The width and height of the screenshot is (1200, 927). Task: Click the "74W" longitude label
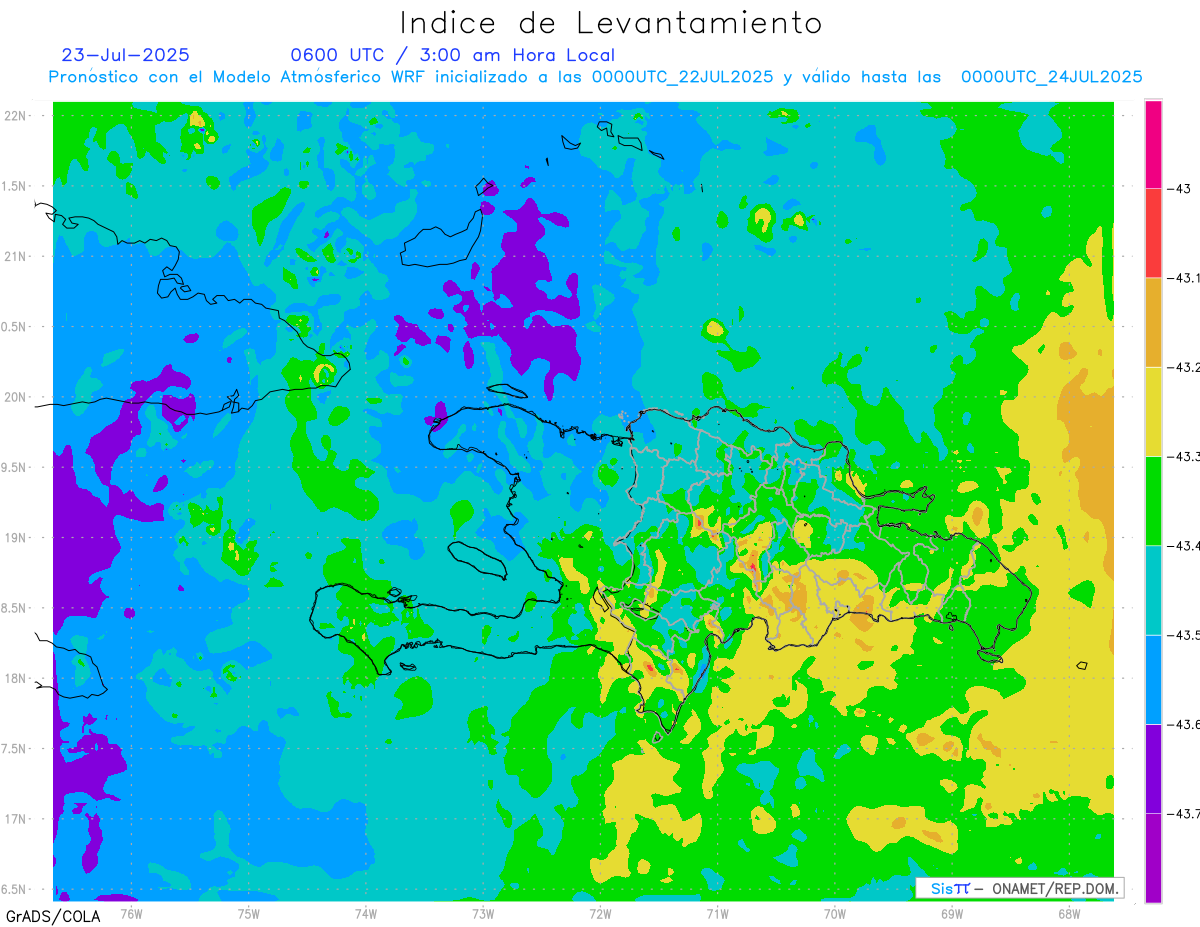tap(366, 913)
